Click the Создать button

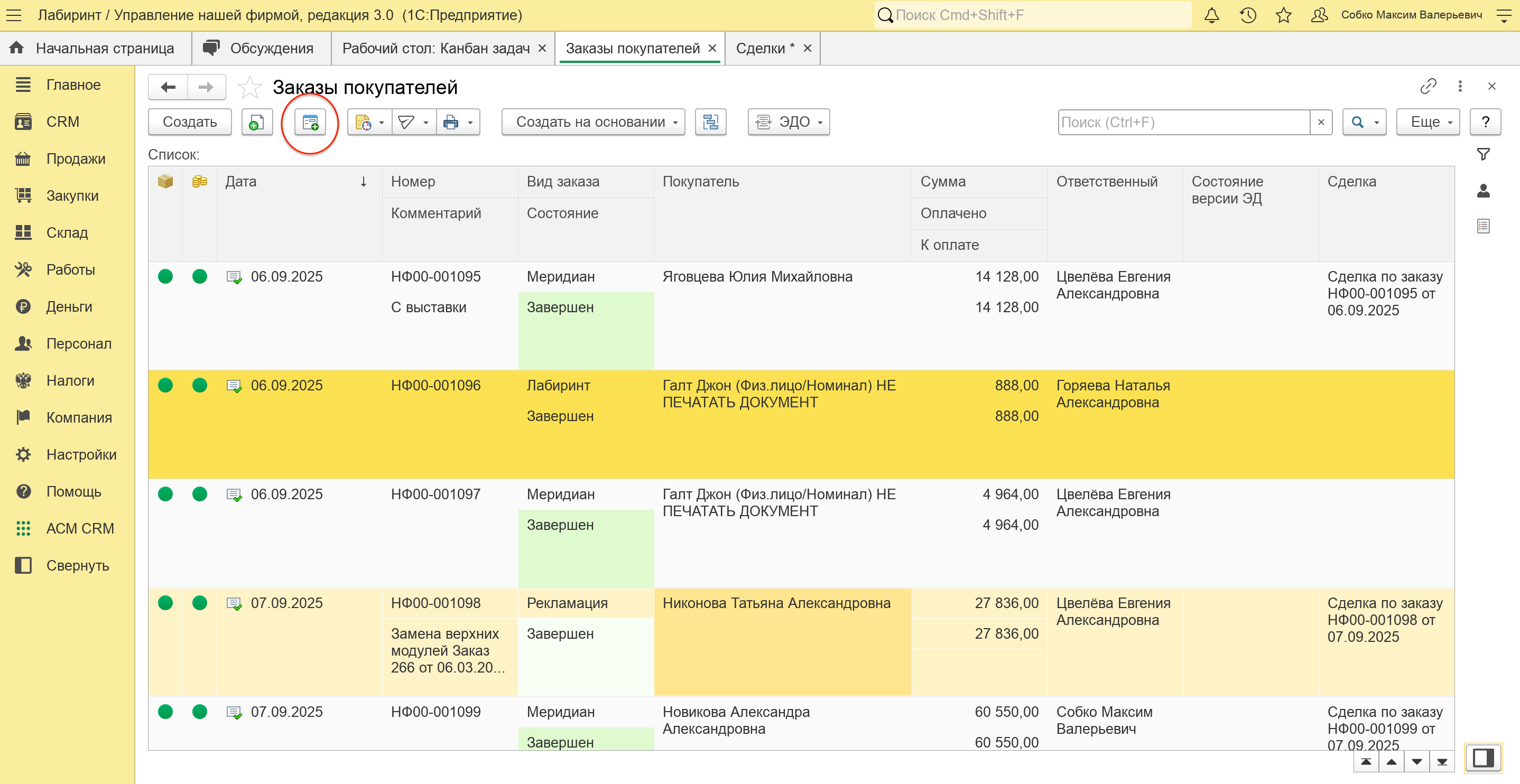189,122
